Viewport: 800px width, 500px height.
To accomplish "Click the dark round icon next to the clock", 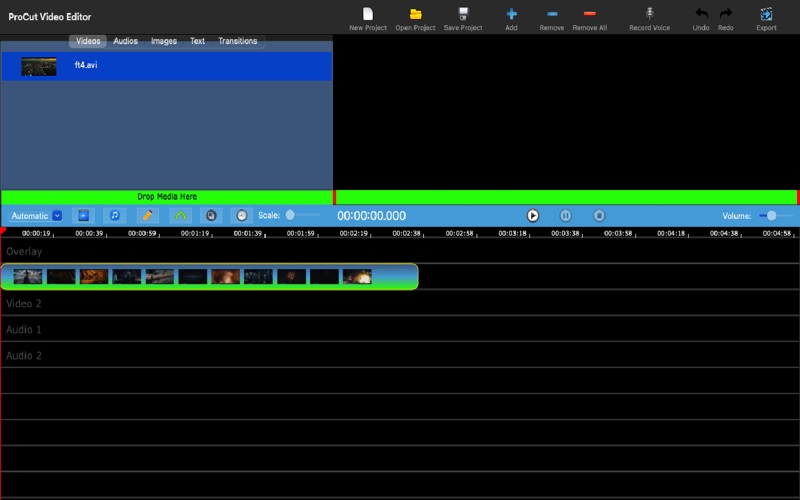I will [x=211, y=215].
